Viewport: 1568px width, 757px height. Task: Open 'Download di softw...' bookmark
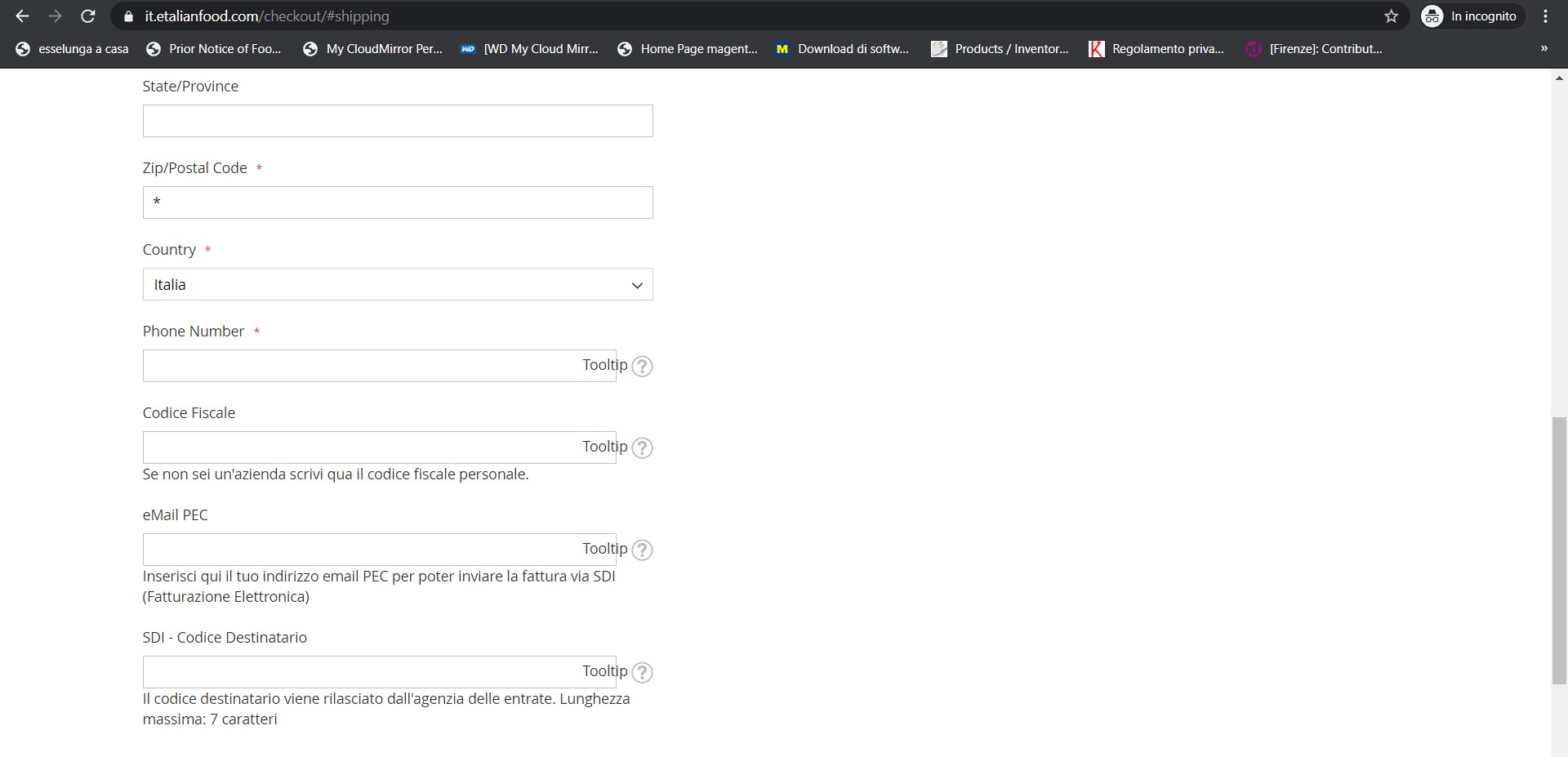click(842, 49)
